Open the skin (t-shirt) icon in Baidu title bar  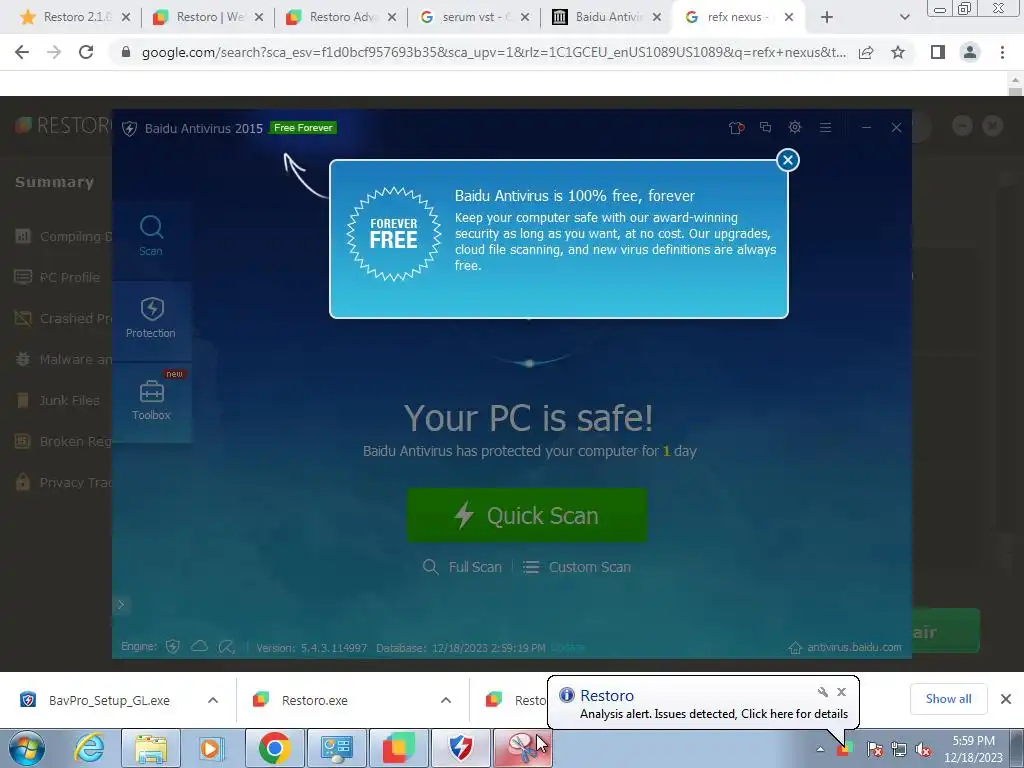736,127
